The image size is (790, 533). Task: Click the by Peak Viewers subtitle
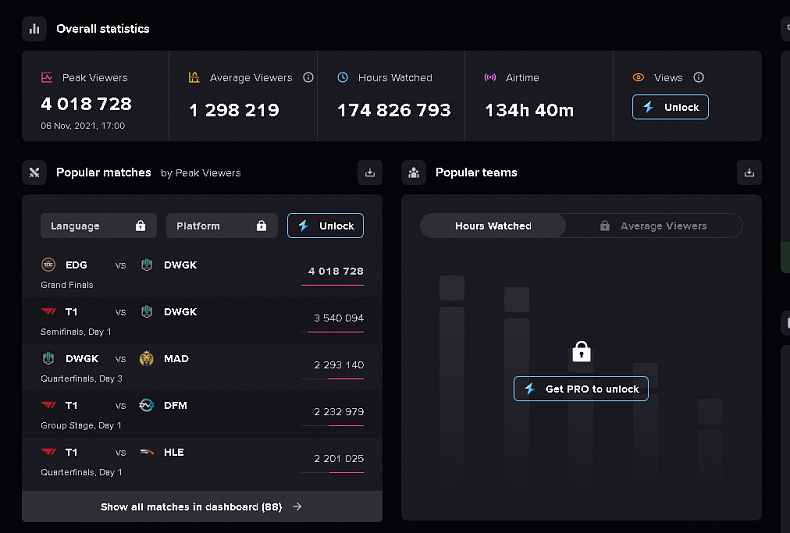pyautogui.click(x=201, y=173)
